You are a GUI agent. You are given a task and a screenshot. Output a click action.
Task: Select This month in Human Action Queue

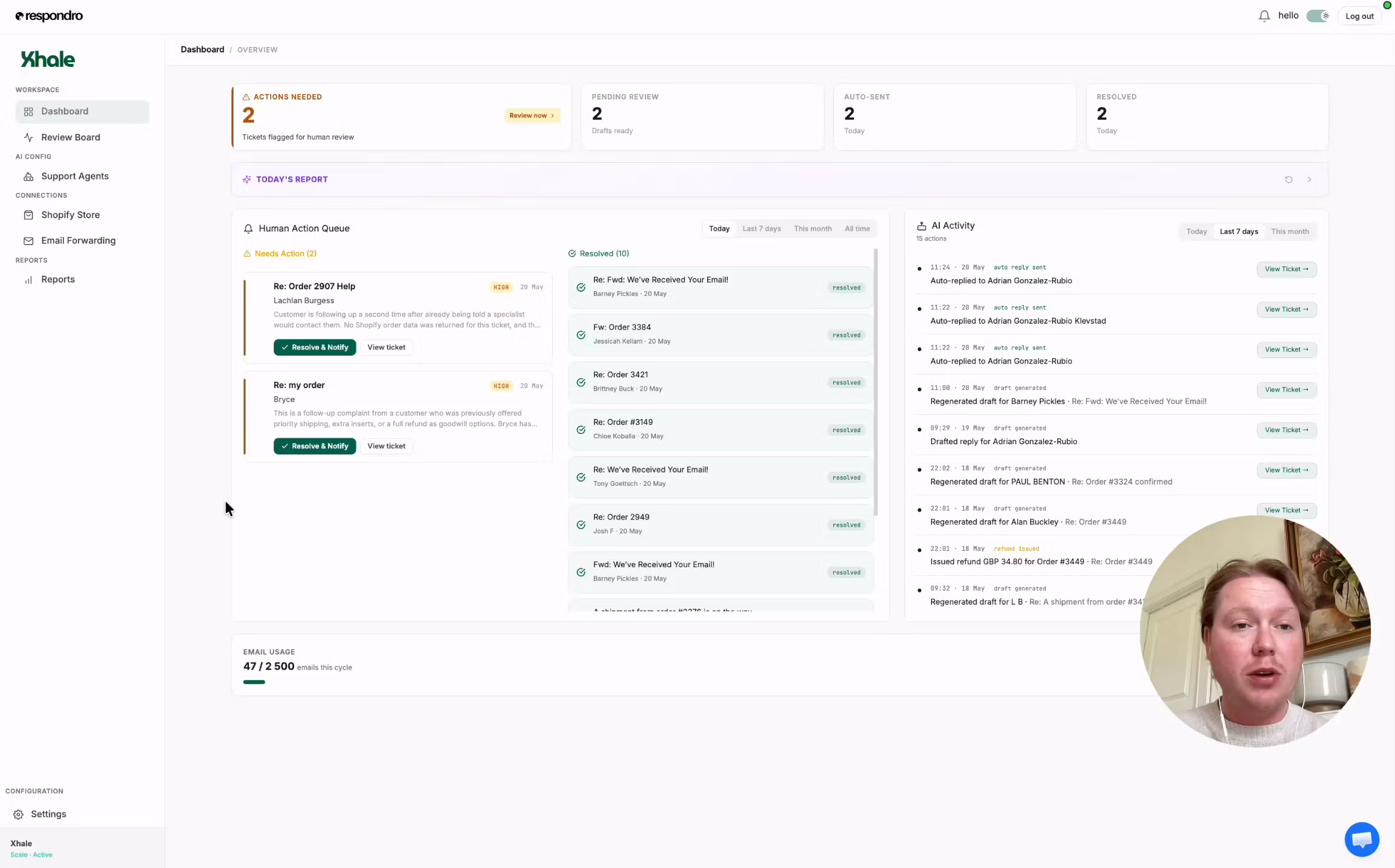[x=813, y=229]
